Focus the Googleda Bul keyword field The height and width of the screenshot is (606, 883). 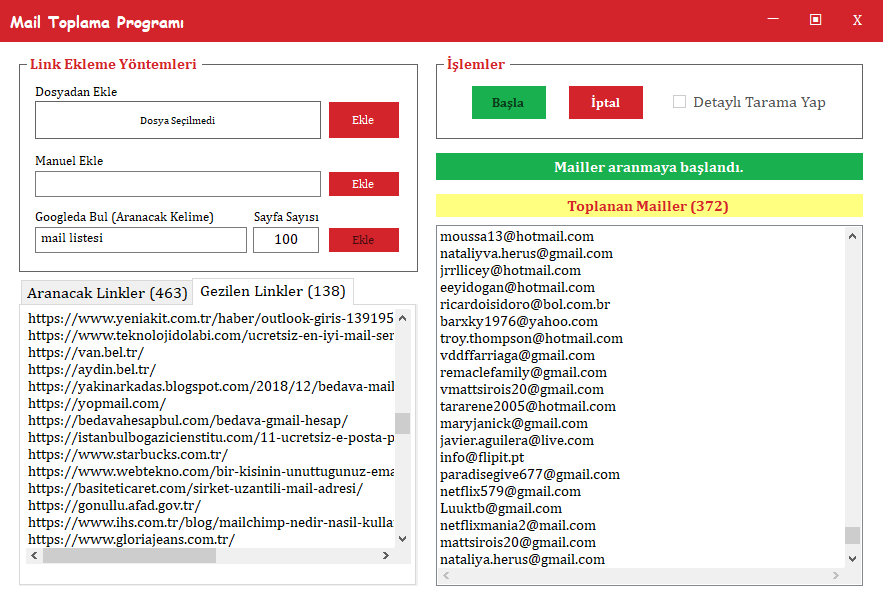coord(140,240)
